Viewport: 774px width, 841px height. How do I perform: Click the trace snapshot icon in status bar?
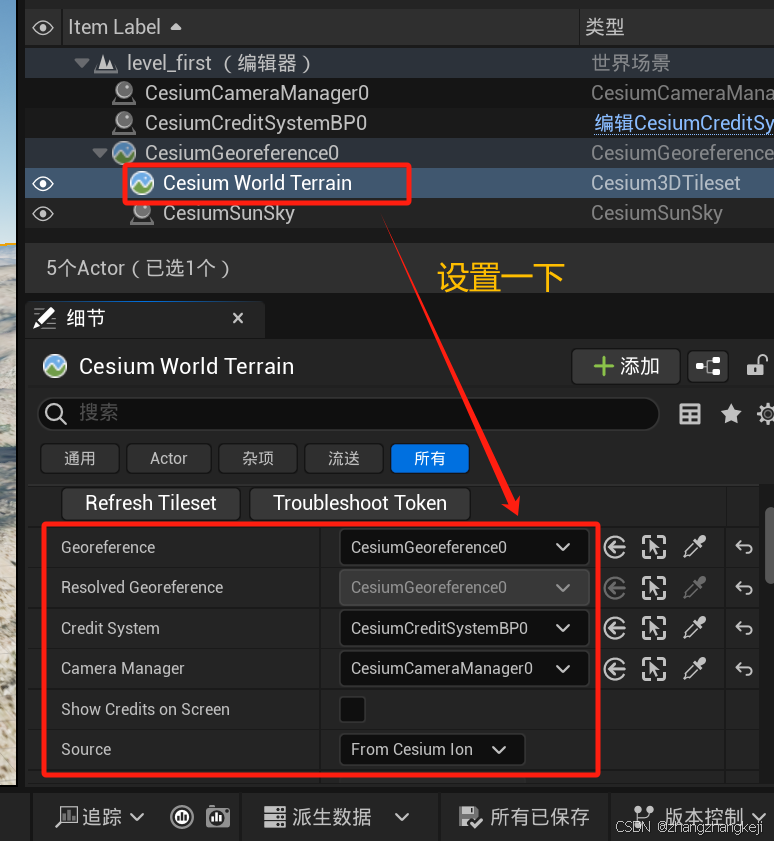218,817
